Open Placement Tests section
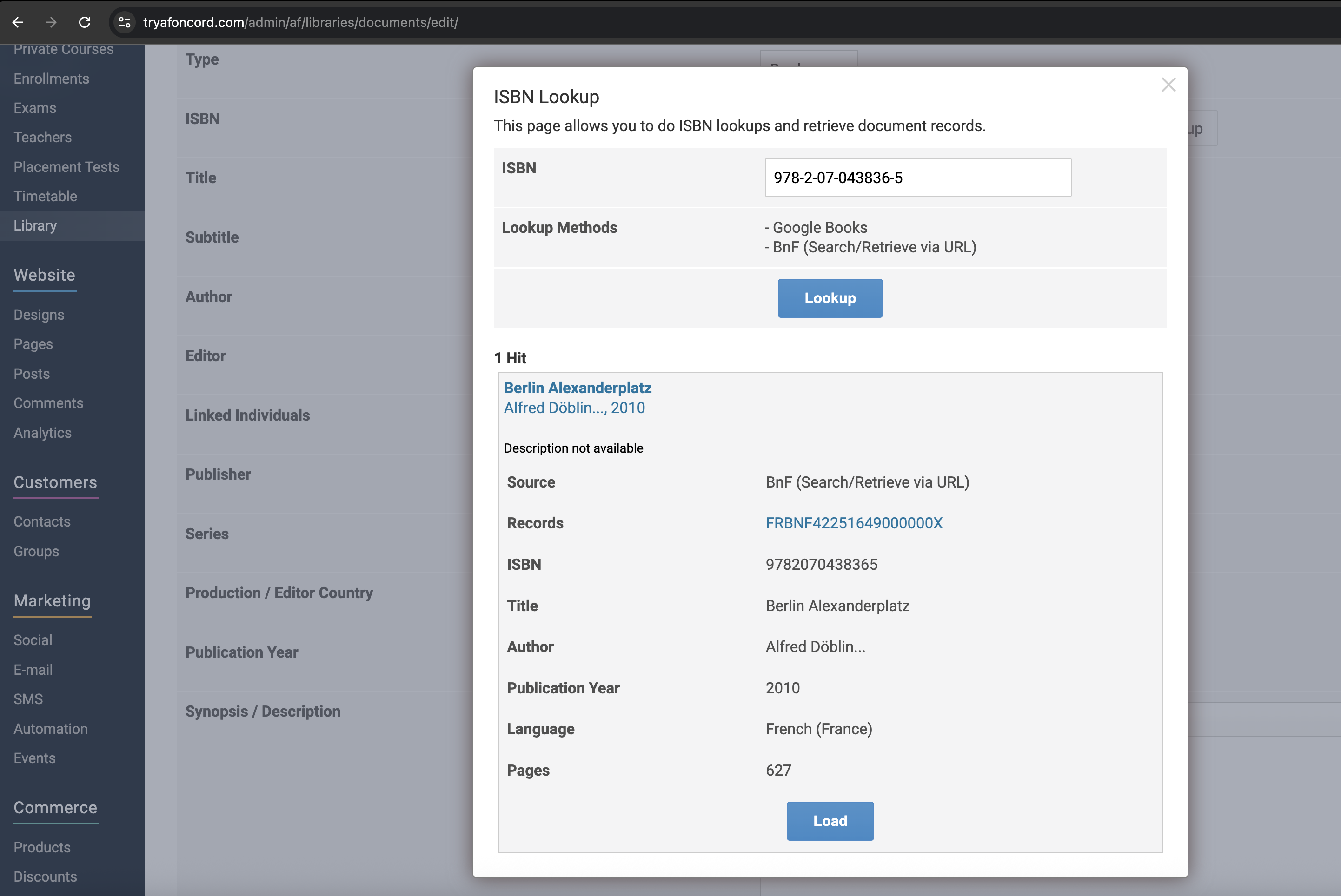The width and height of the screenshot is (1341, 896). click(x=66, y=167)
